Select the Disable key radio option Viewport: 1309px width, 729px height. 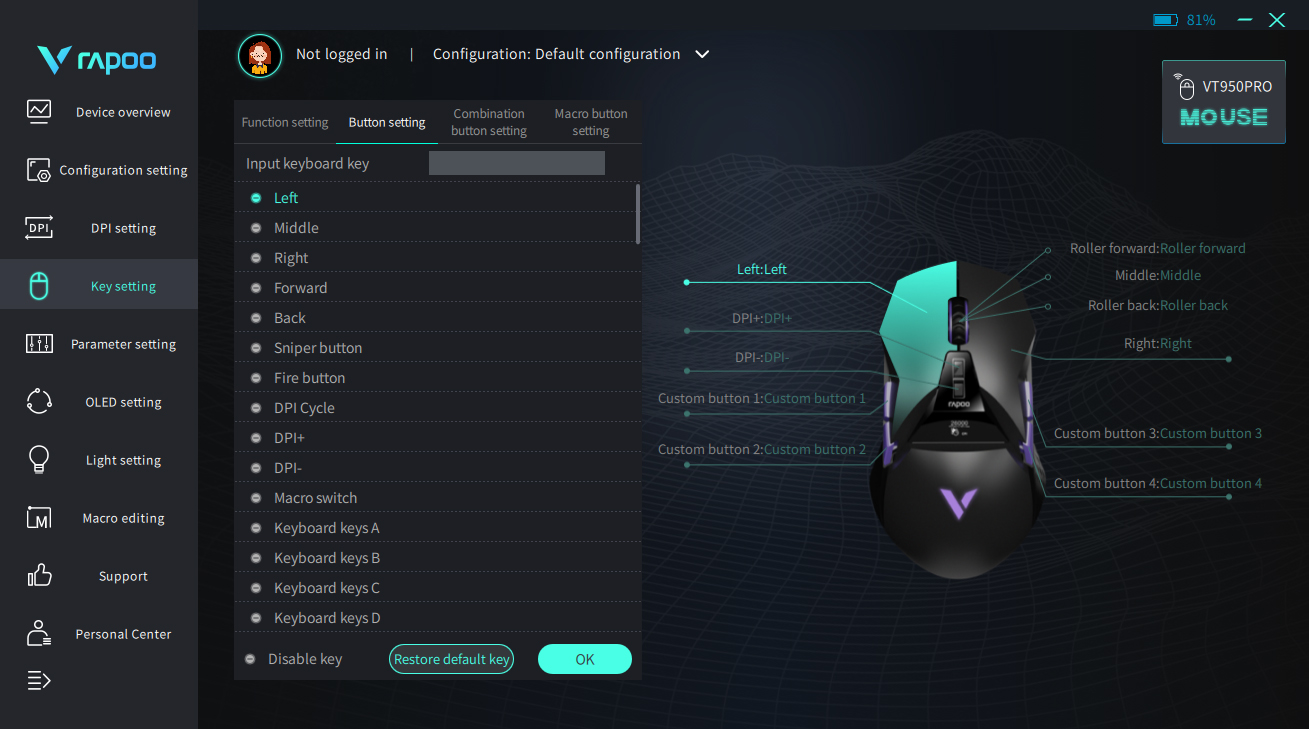pyautogui.click(x=250, y=659)
